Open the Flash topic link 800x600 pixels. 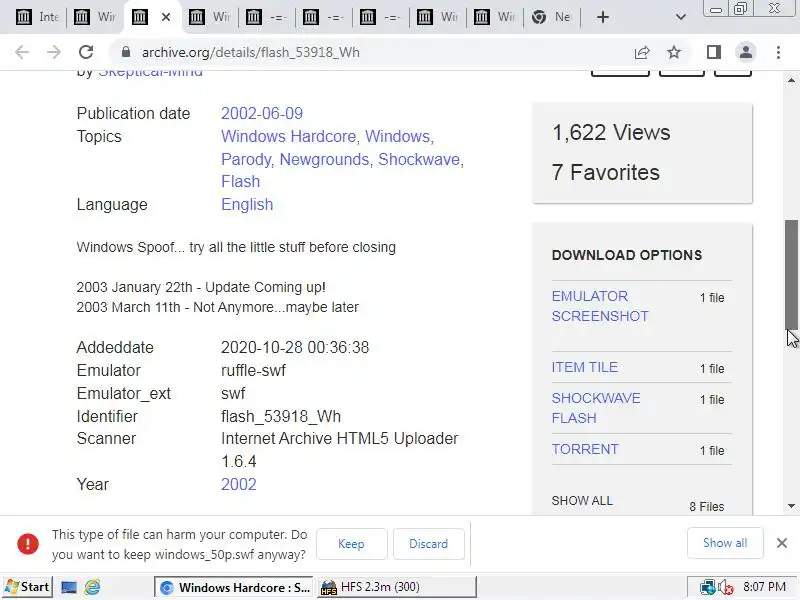[x=240, y=182]
